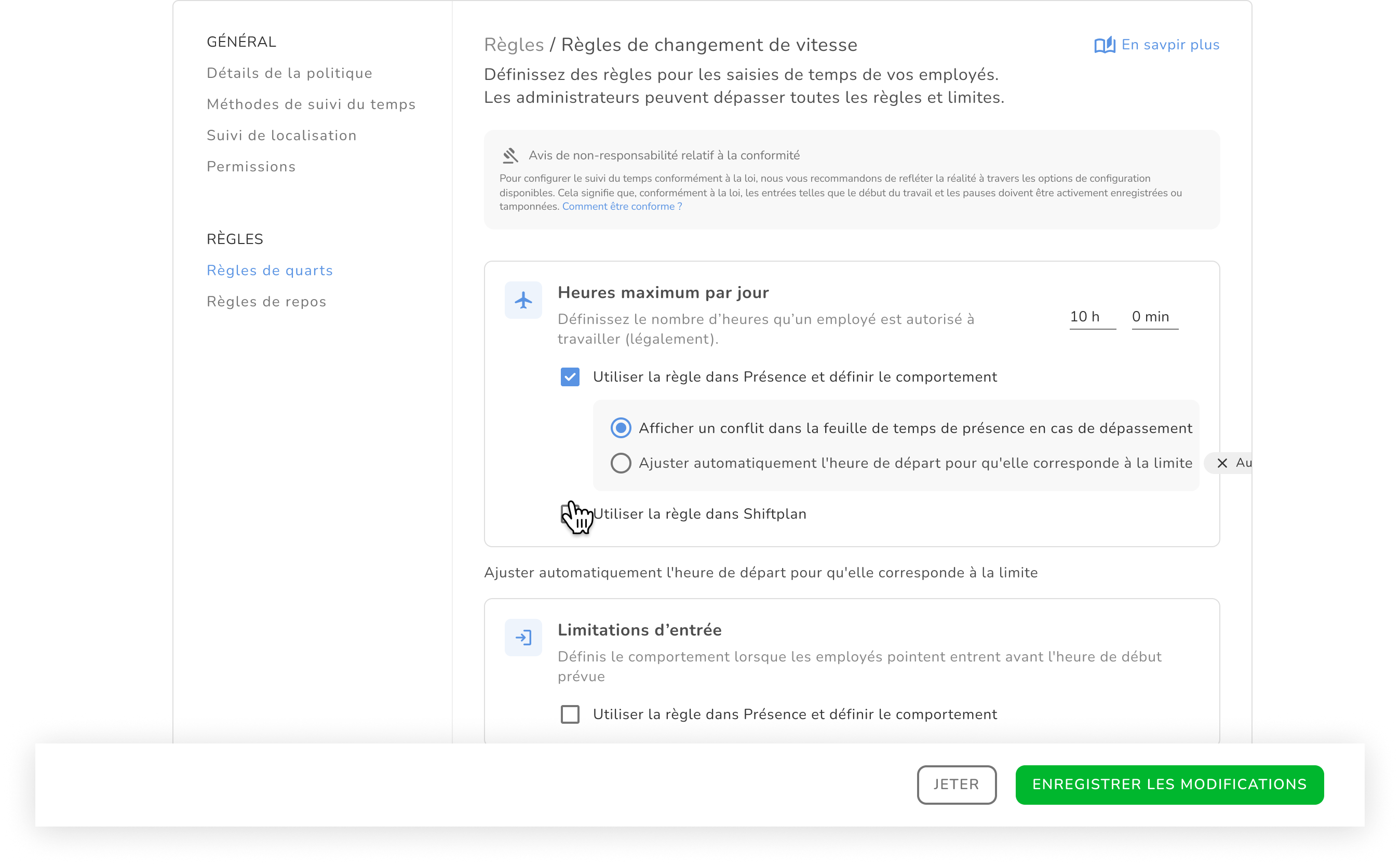Go to Méthodes de suivi du temps

click(x=311, y=104)
